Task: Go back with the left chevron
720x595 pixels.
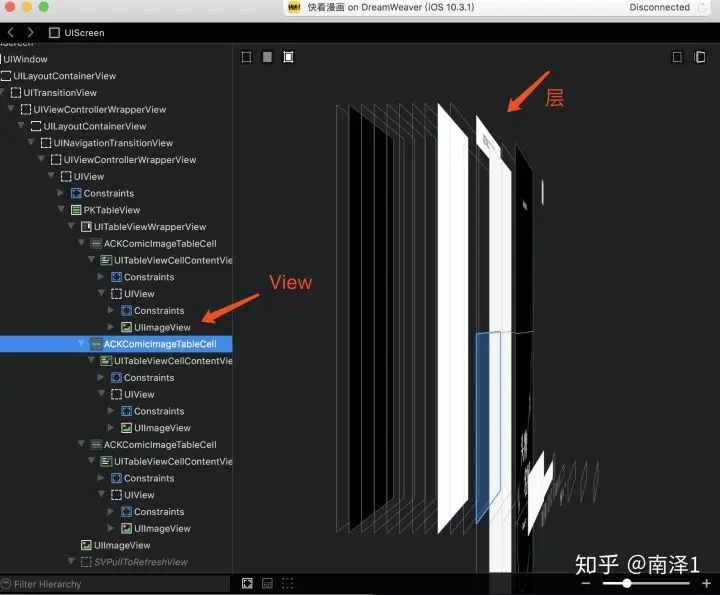Action: (x=11, y=32)
